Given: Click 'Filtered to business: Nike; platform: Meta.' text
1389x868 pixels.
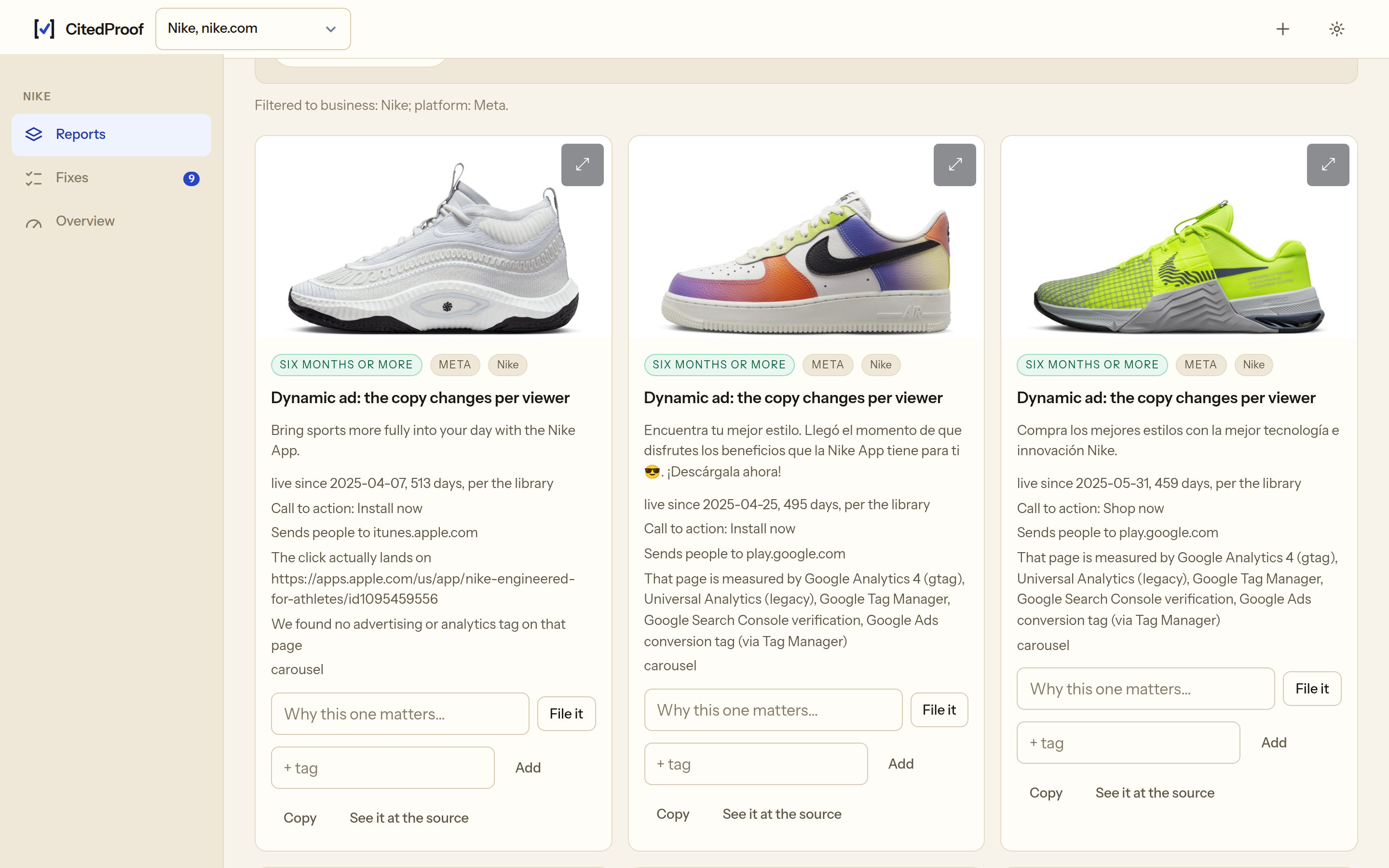Looking at the screenshot, I should coord(381,105).
